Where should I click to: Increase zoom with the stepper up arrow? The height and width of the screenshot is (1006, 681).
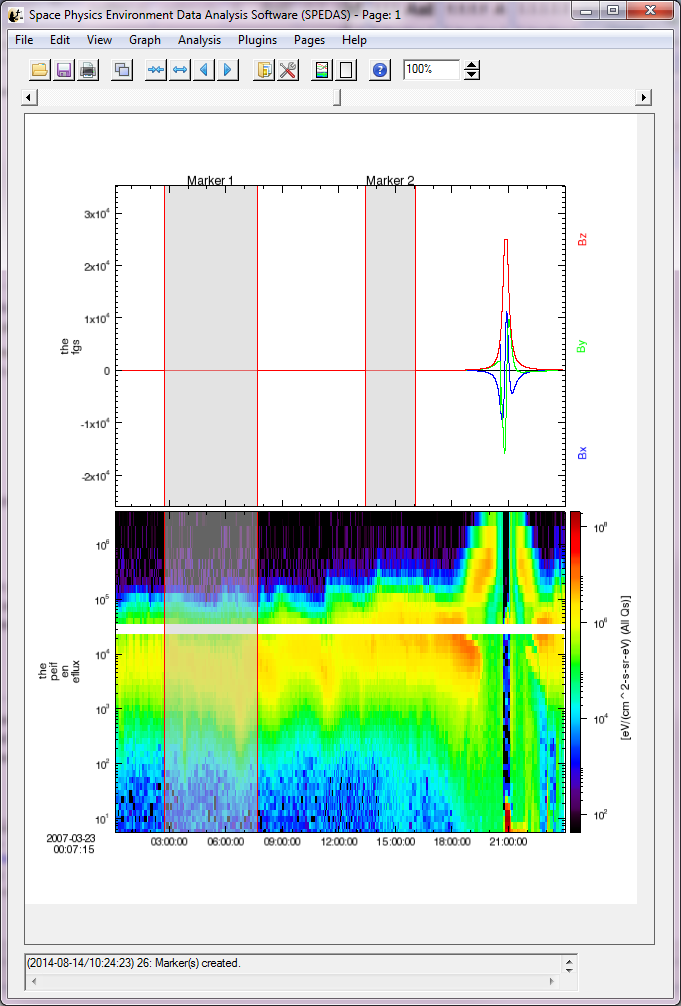coord(473,65)
